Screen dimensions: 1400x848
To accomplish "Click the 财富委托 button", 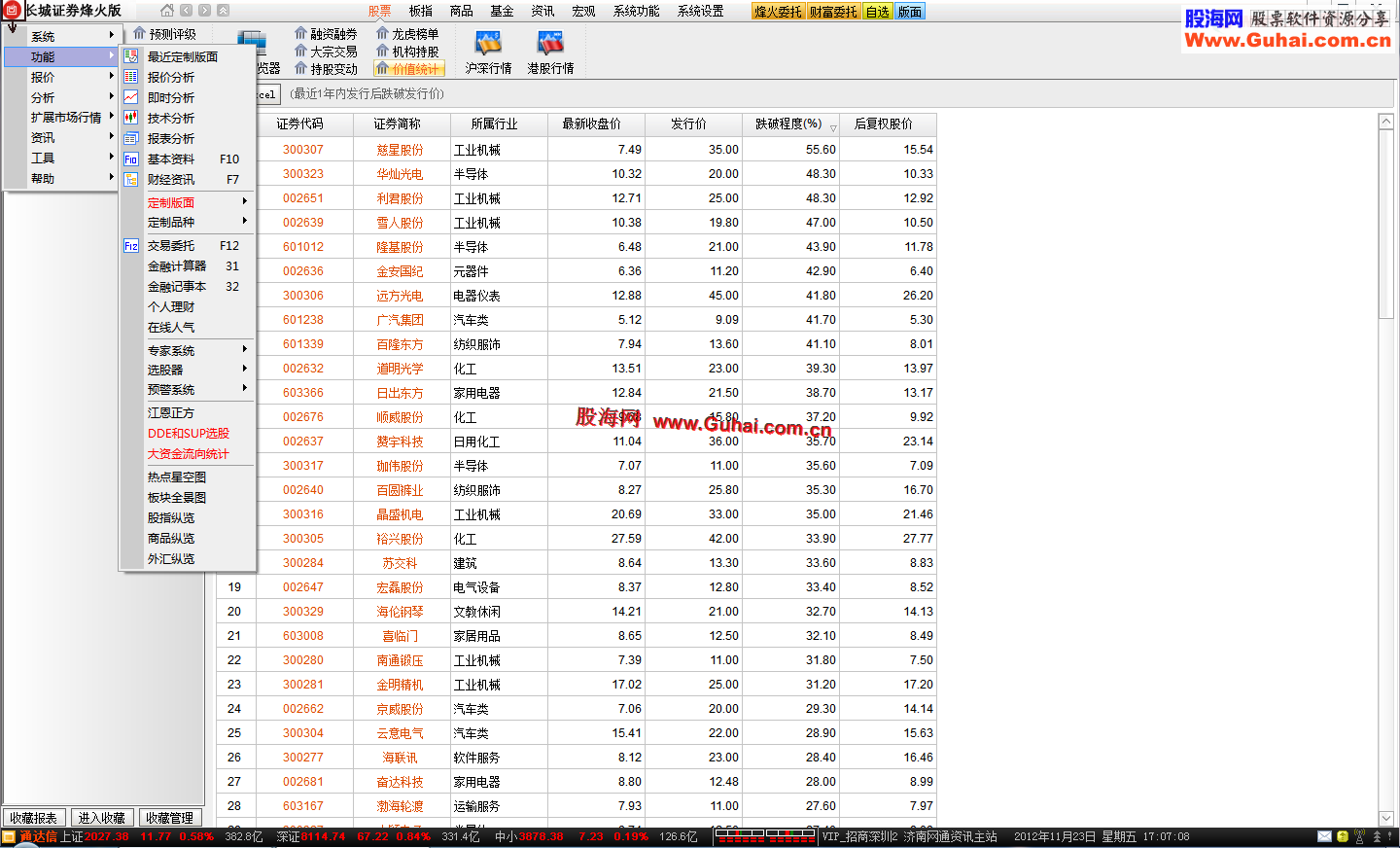I will tap(834, 12).
